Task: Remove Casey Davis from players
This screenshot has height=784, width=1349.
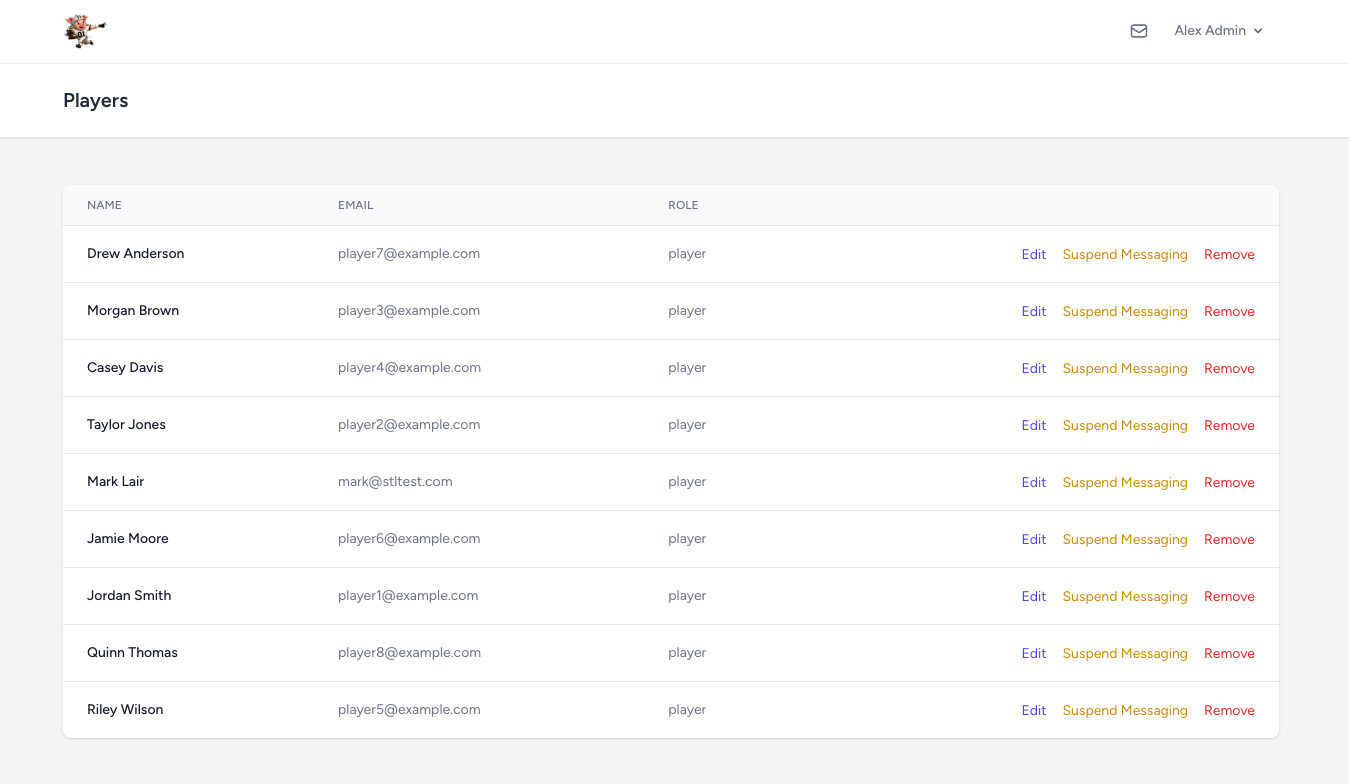Action: [x=1229, y=368]
